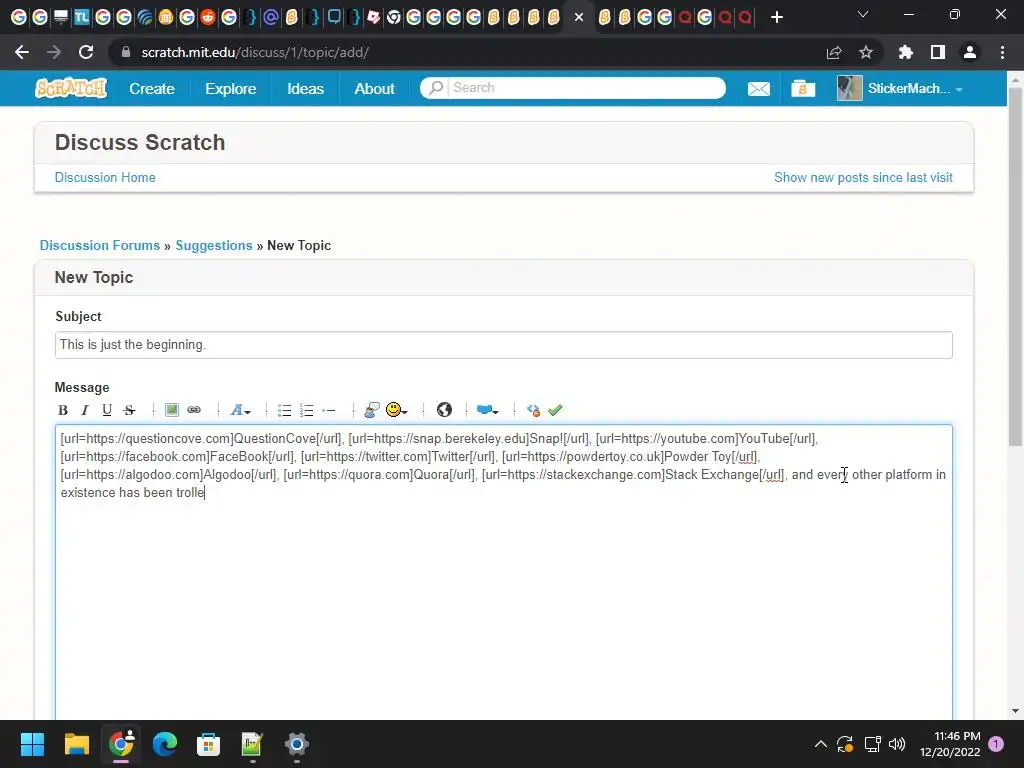Apply underline formatting
The image size is (1024, 768).
(106, 410)
